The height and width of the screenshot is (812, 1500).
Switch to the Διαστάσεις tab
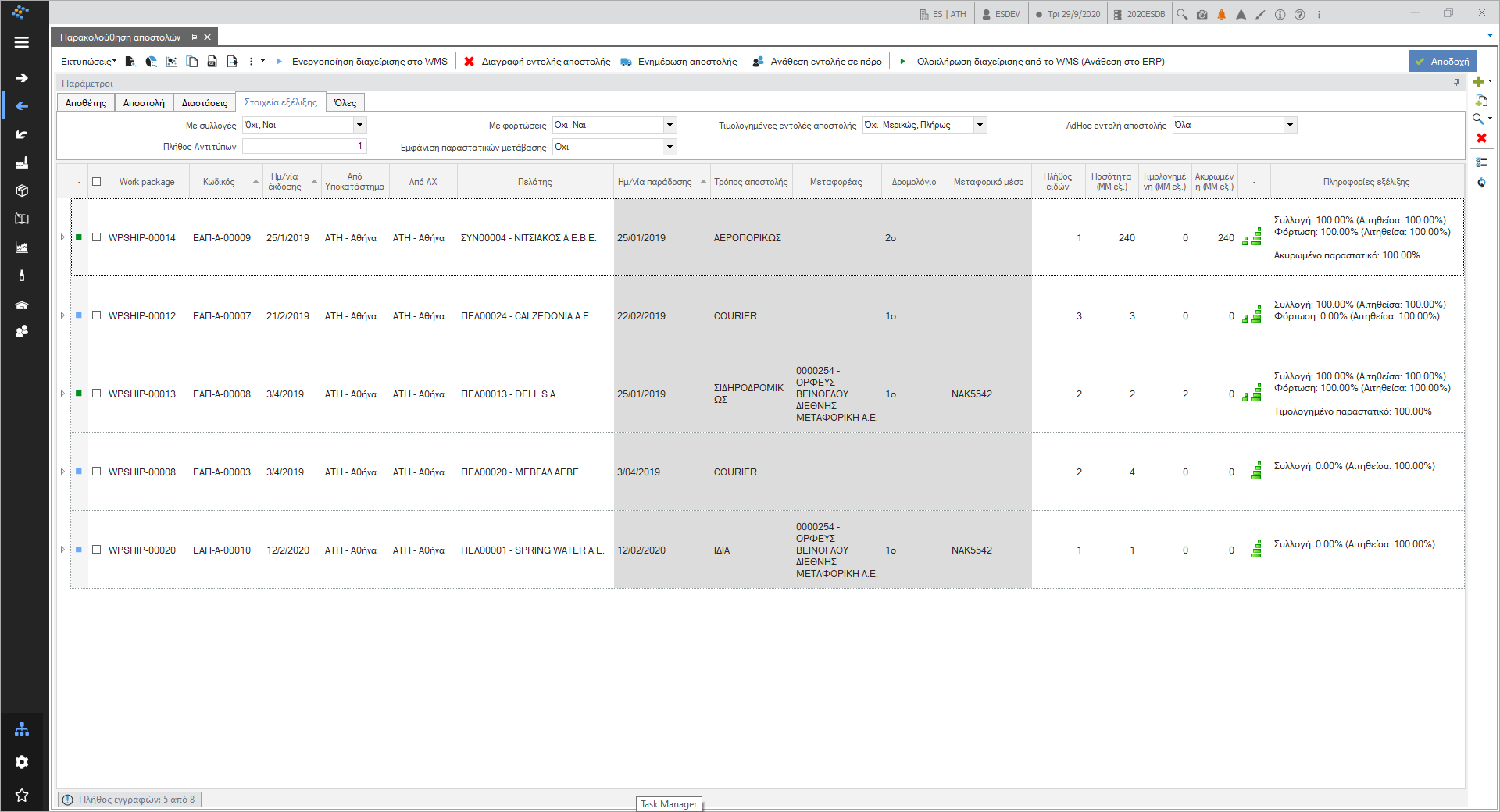(205, 103)
